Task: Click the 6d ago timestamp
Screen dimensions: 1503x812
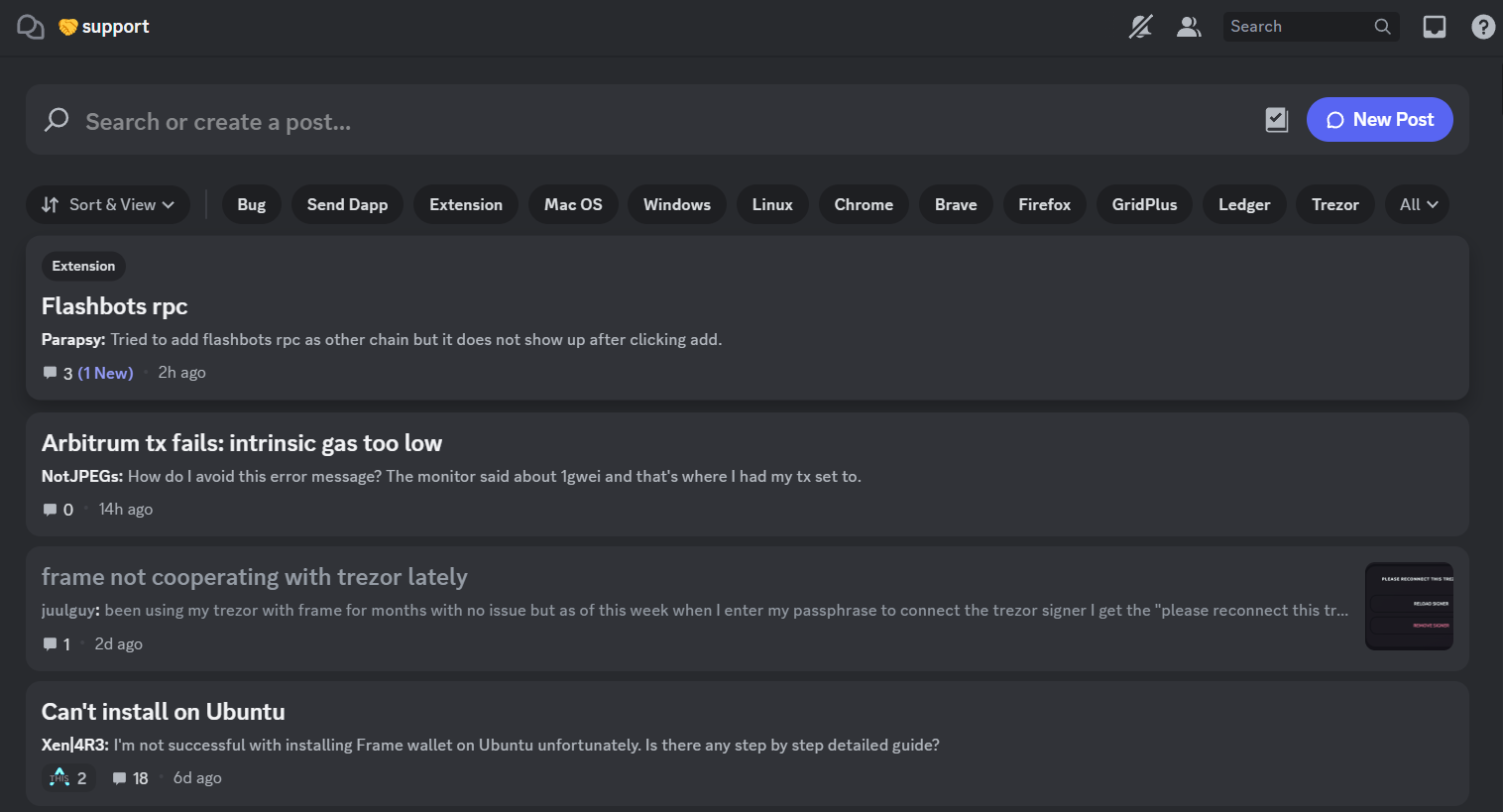Action: point(197,778)
